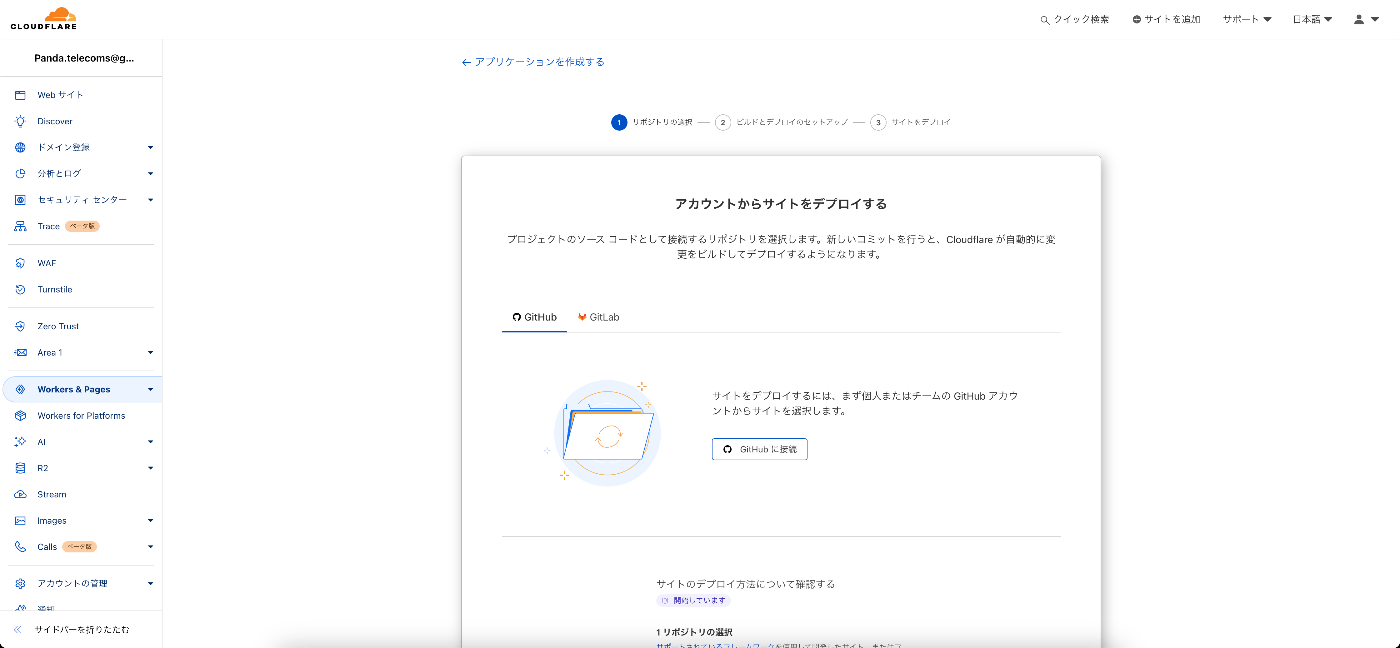Expand the Images submenu arrow
The width and height of the screenshot is (1400, 648).
click(x=150, y=520)
